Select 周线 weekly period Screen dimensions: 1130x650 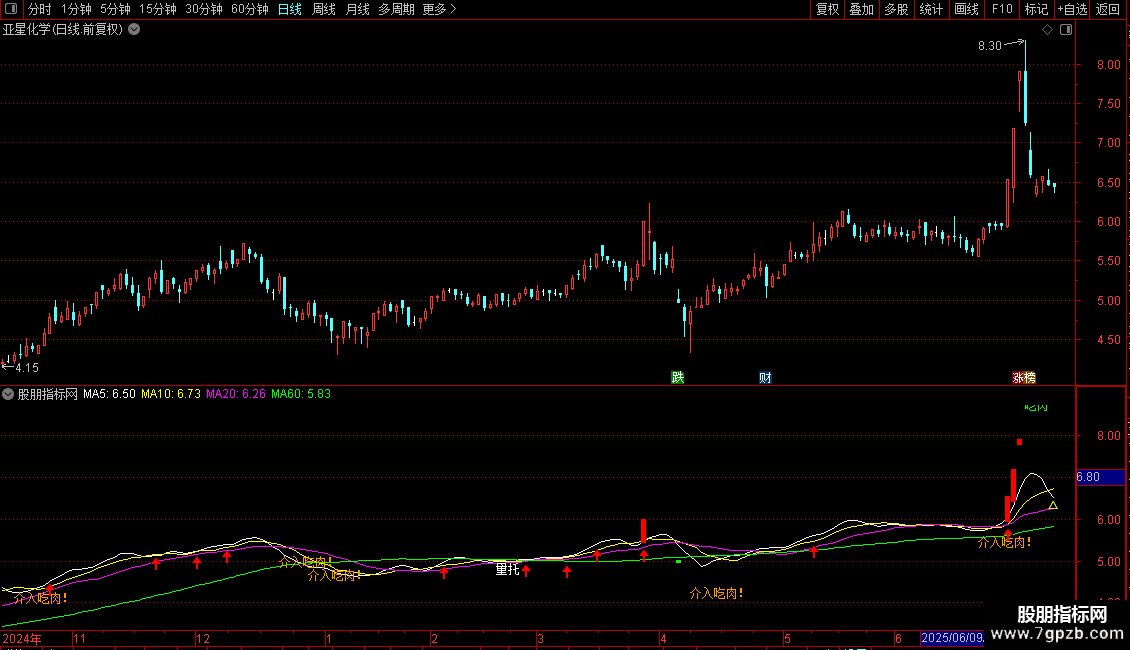pos(324,9)
